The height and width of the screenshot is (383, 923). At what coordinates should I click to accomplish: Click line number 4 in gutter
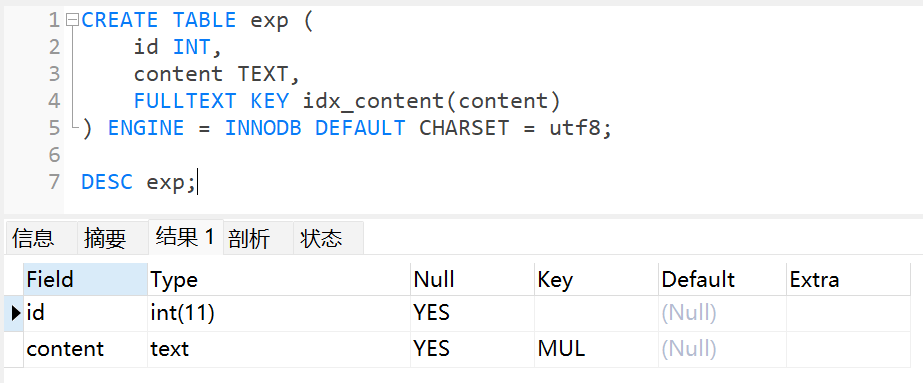point(54,101)
